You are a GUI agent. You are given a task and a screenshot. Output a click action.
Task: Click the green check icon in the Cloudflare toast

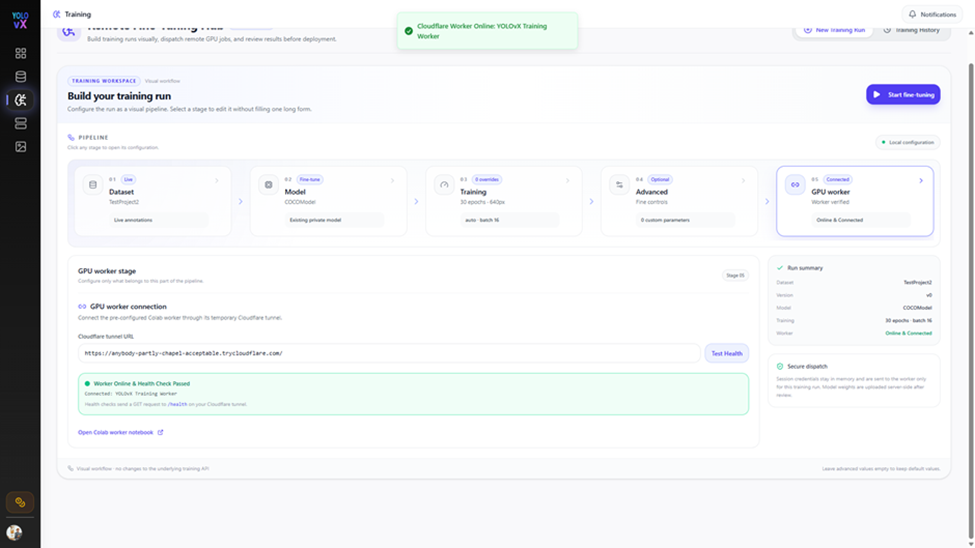click(409, 31)
